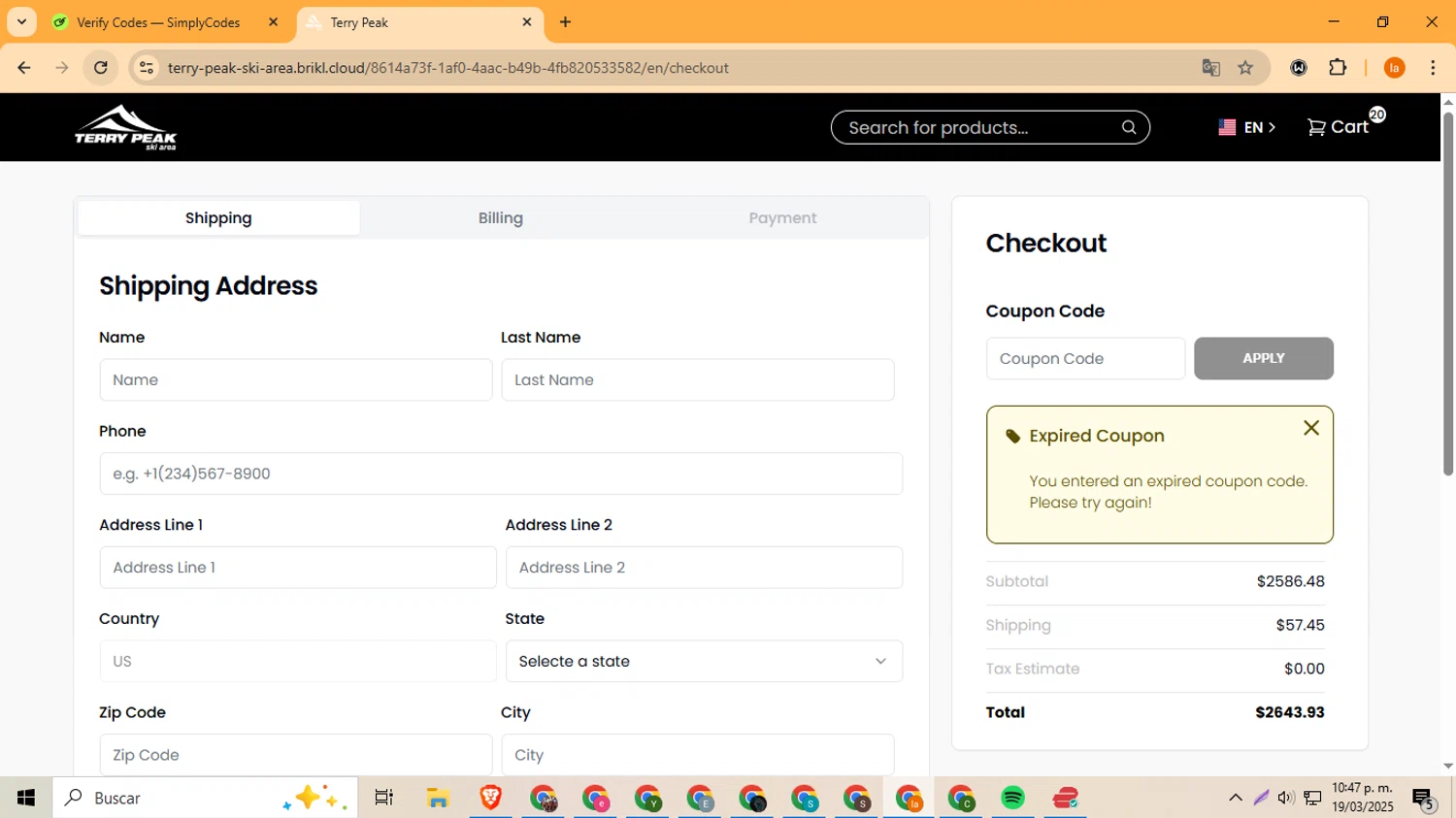Click the Last Name input field
The height and width of the screenshot is (818, 1456).
pyautogui.click(x=698, y=379)
